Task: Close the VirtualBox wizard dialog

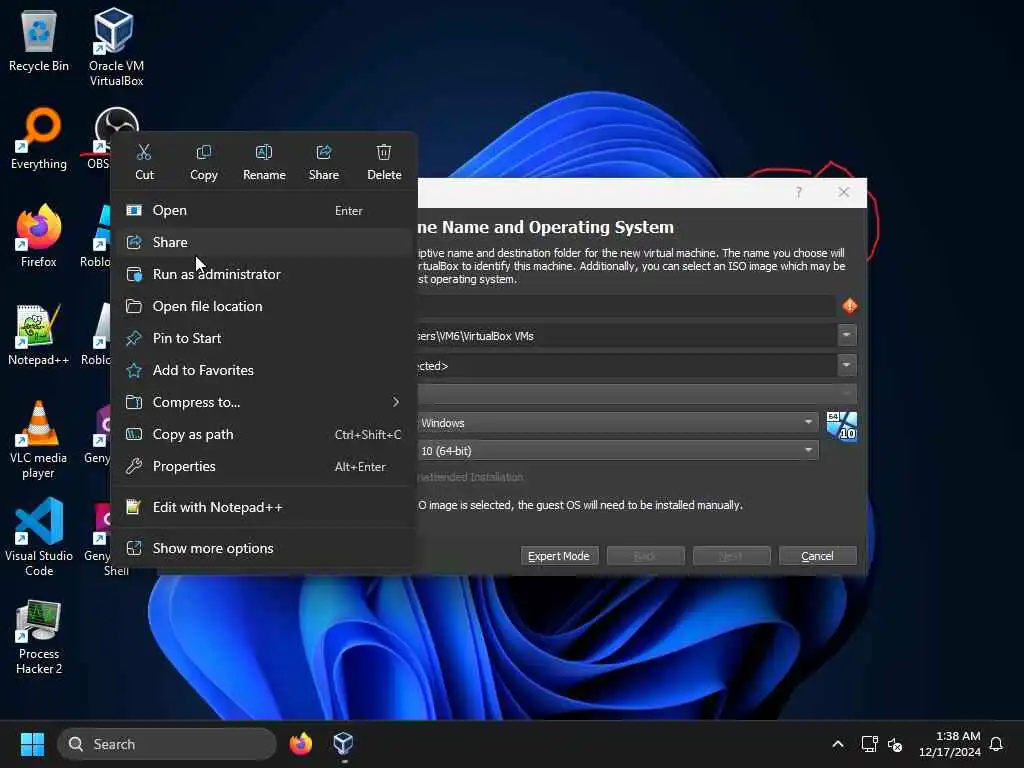Action: pyautogui.click(x=844, y=192)
